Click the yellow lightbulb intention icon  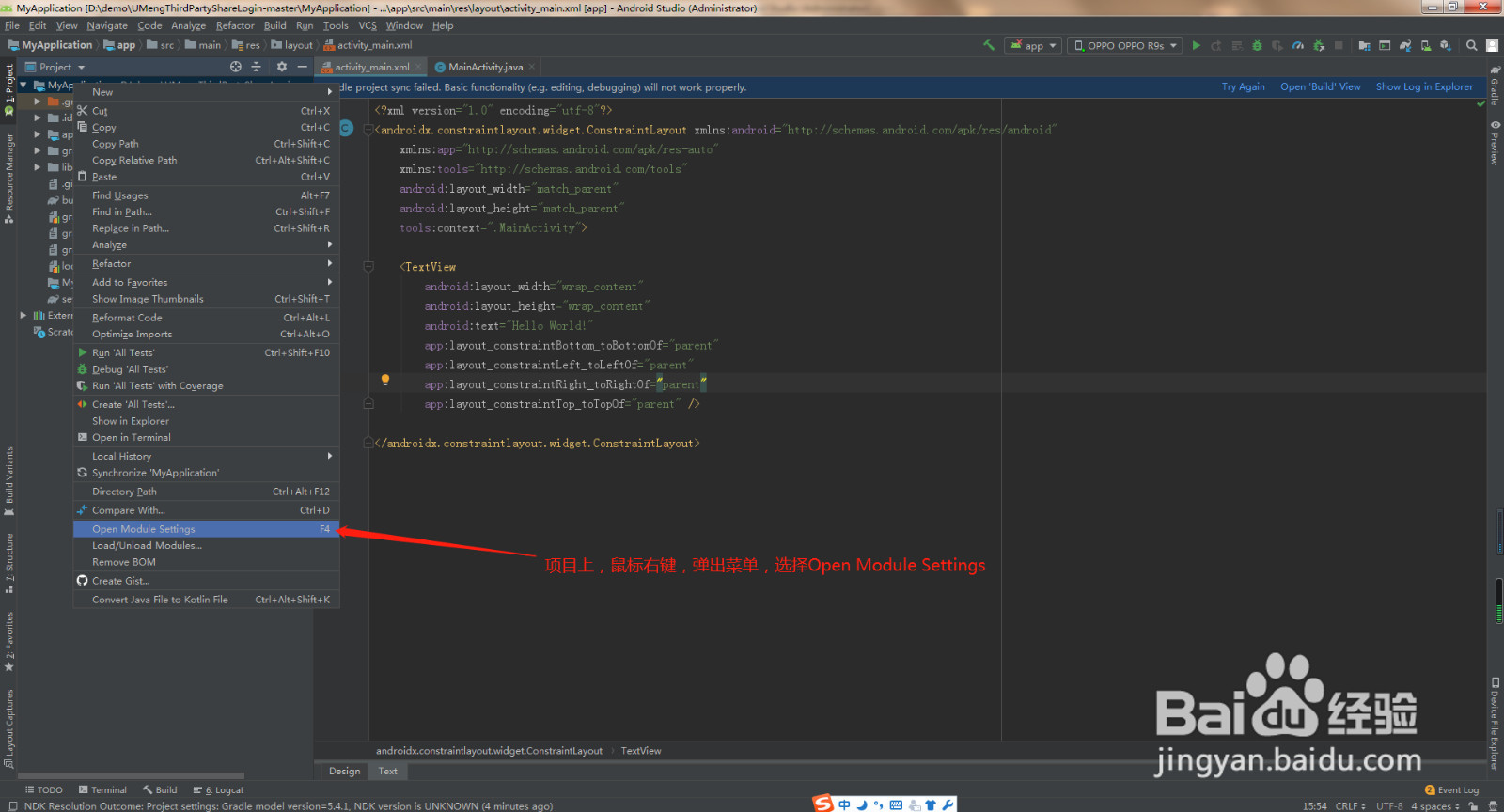pyautogui.click(x=384, y=380)
